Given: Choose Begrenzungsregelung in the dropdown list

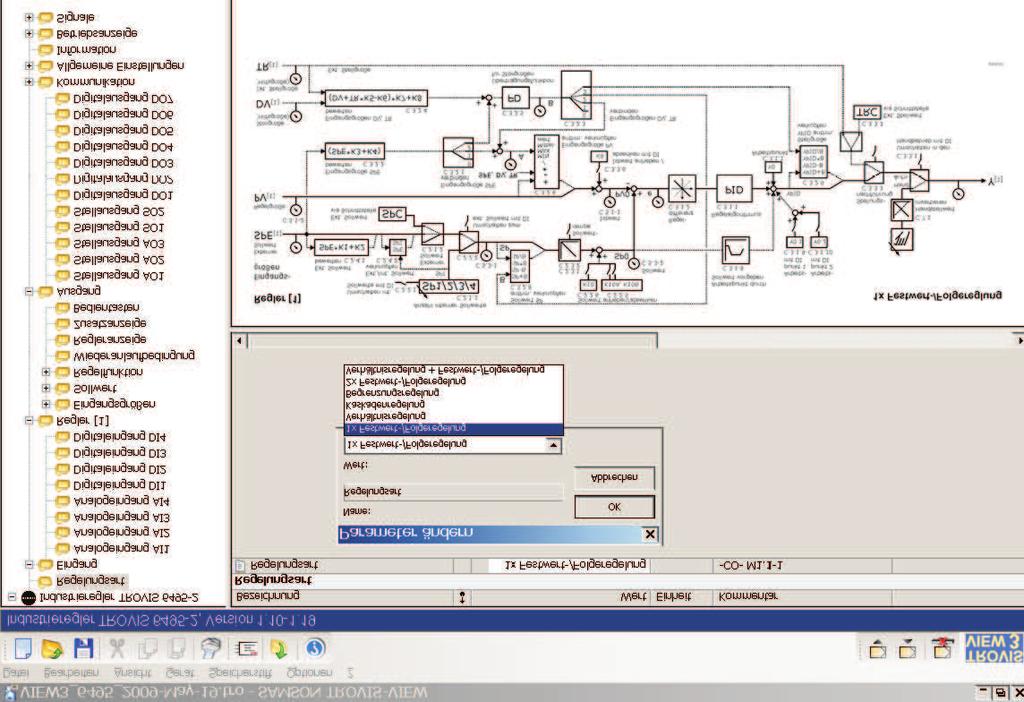Looking at the screenshot, I should (453, 393).
